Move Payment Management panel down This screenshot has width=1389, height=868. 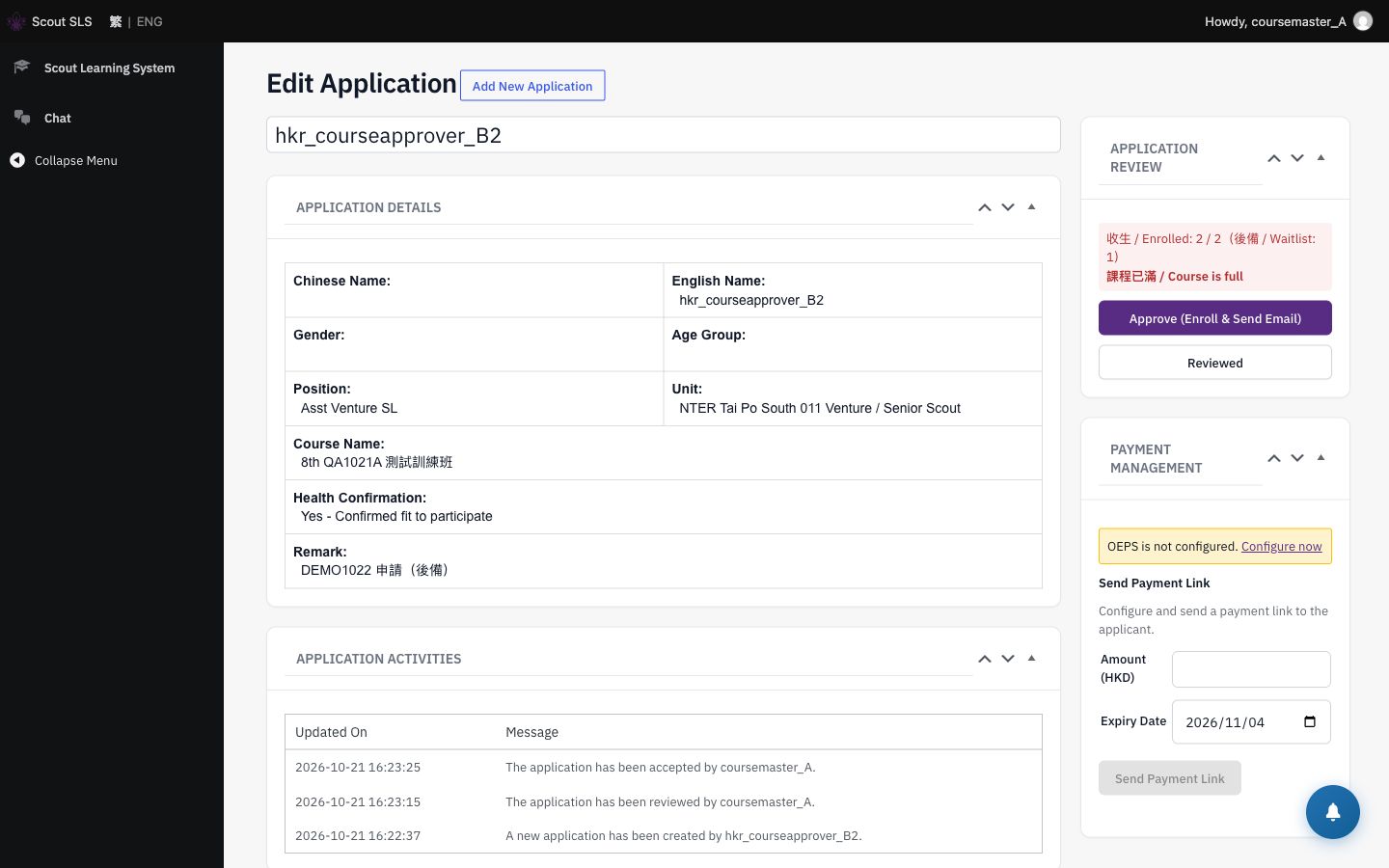(x=1297, y=458)
